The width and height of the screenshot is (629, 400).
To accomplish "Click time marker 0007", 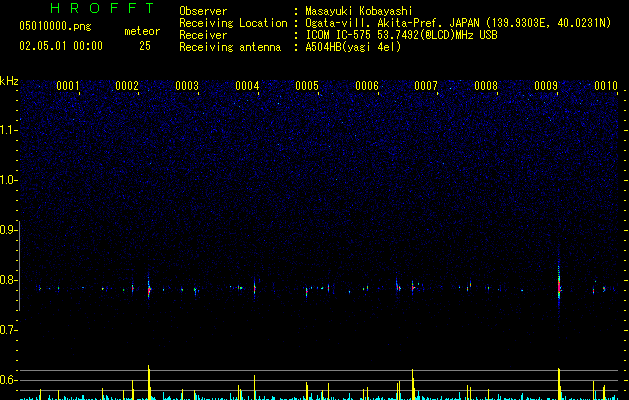I will [x=426, y=86].
